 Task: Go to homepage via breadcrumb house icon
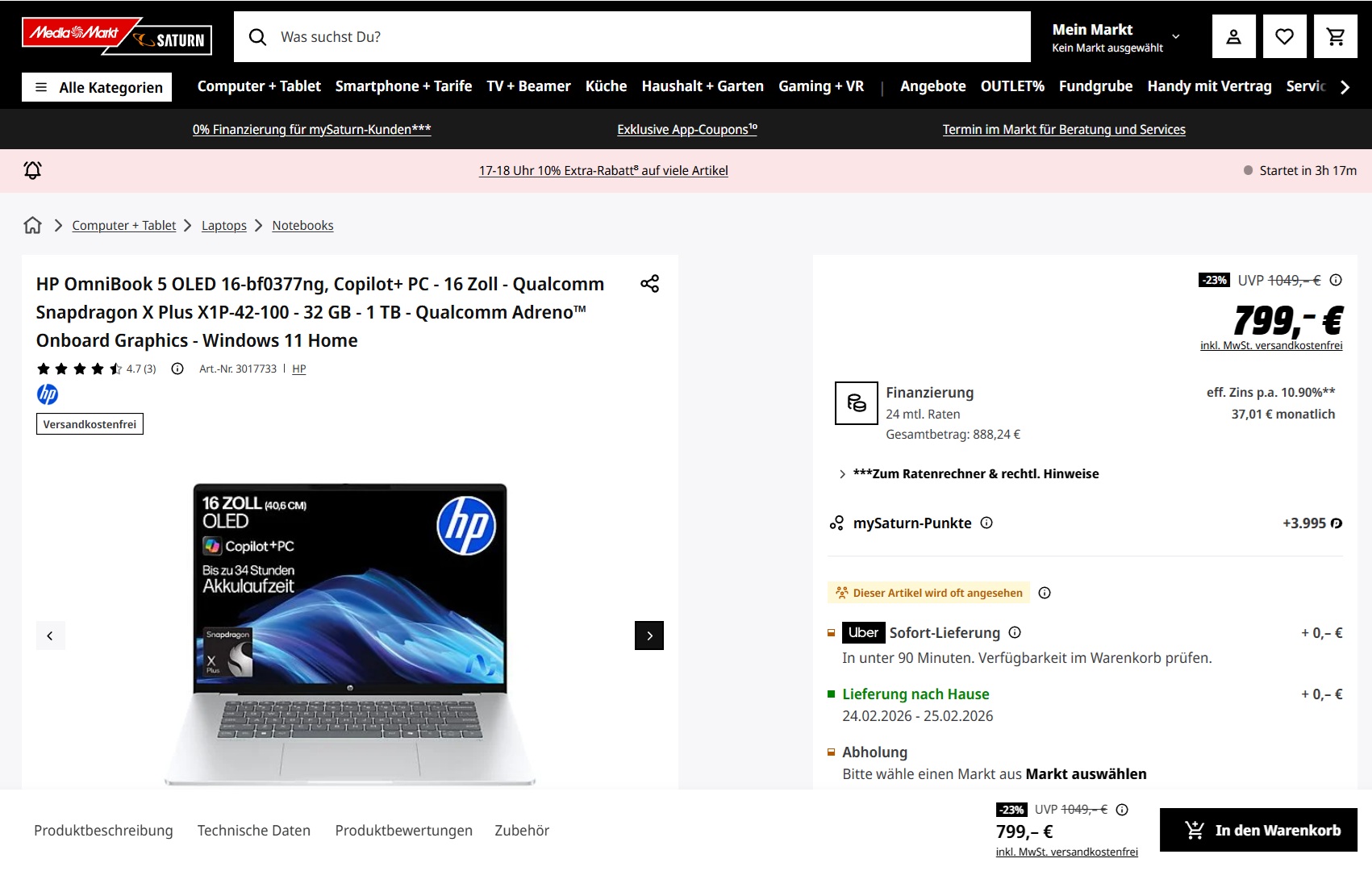click(32, 225)
